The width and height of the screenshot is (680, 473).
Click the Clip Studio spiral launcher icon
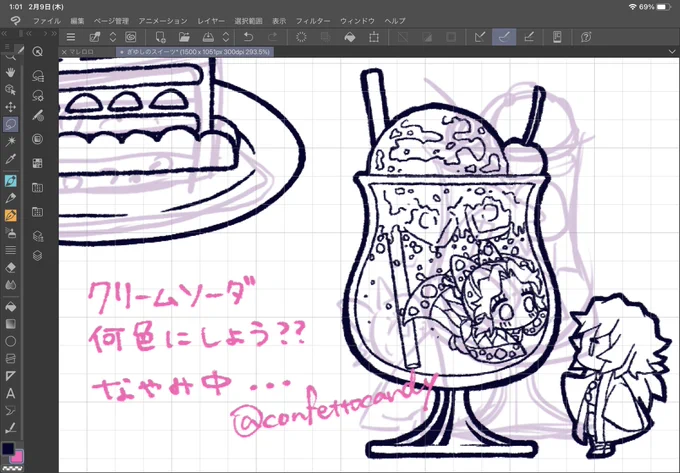[131, 37]
